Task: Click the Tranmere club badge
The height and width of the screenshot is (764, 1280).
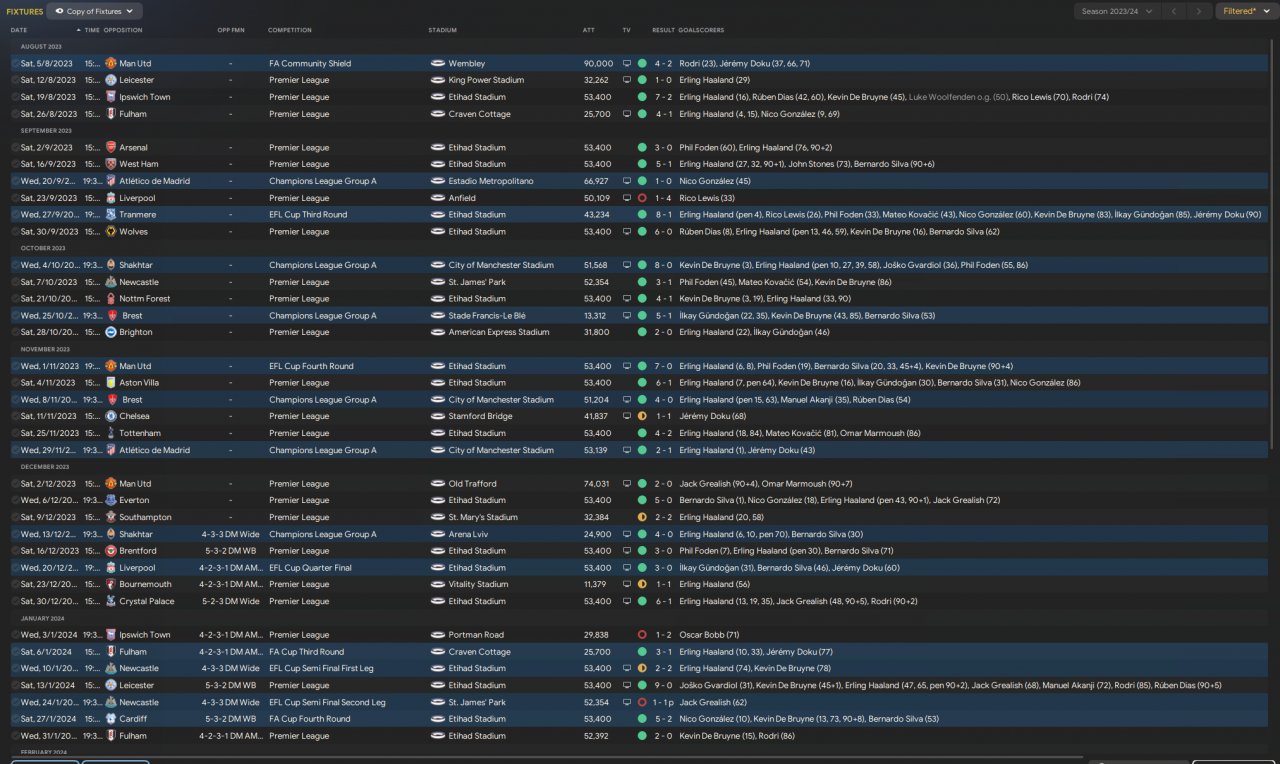Action: [111, 214]
